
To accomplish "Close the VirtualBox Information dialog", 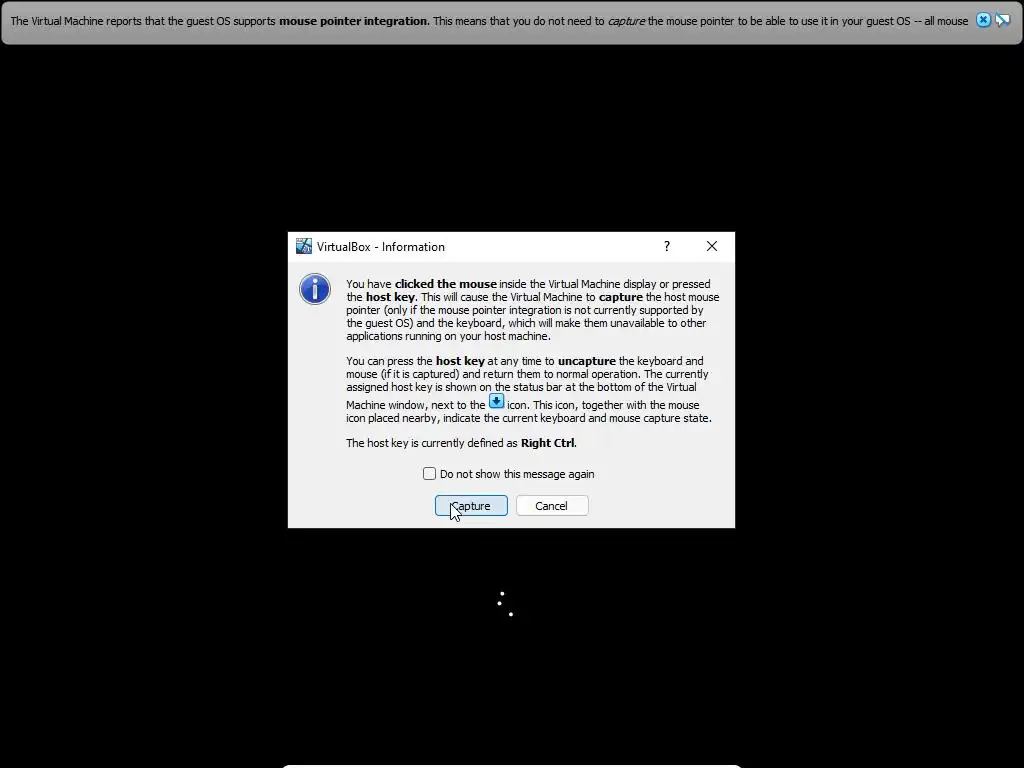I will (x=712, y=246).
